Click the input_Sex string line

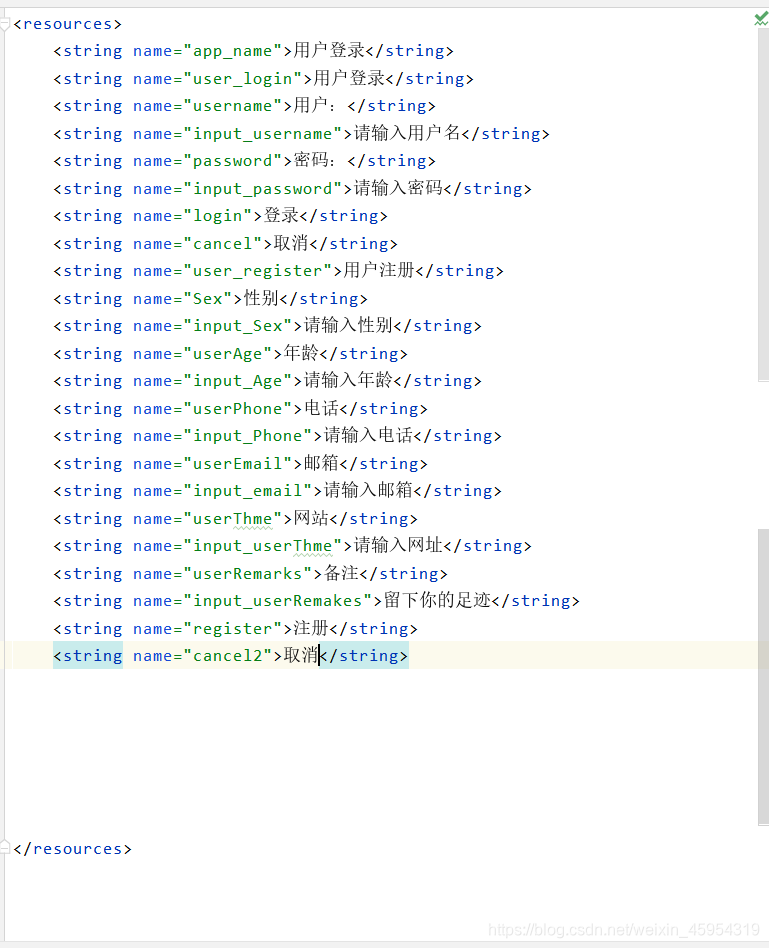pyautogui.click(x=267, y=326)
